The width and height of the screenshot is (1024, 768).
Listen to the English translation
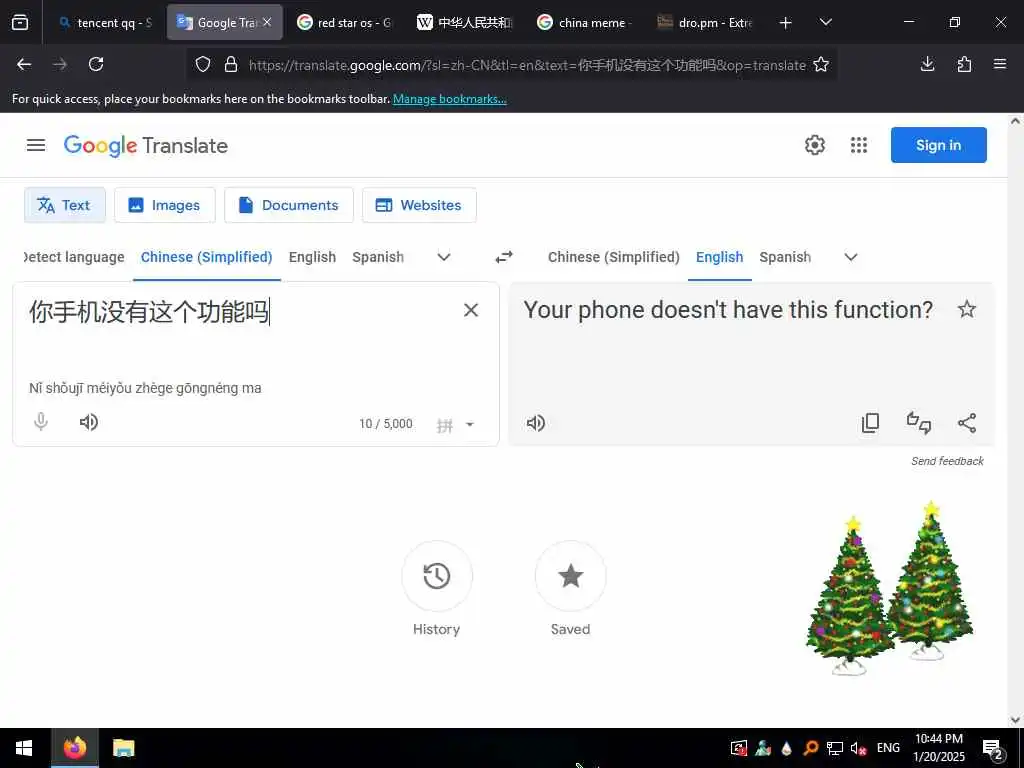[x=536, y=423]
